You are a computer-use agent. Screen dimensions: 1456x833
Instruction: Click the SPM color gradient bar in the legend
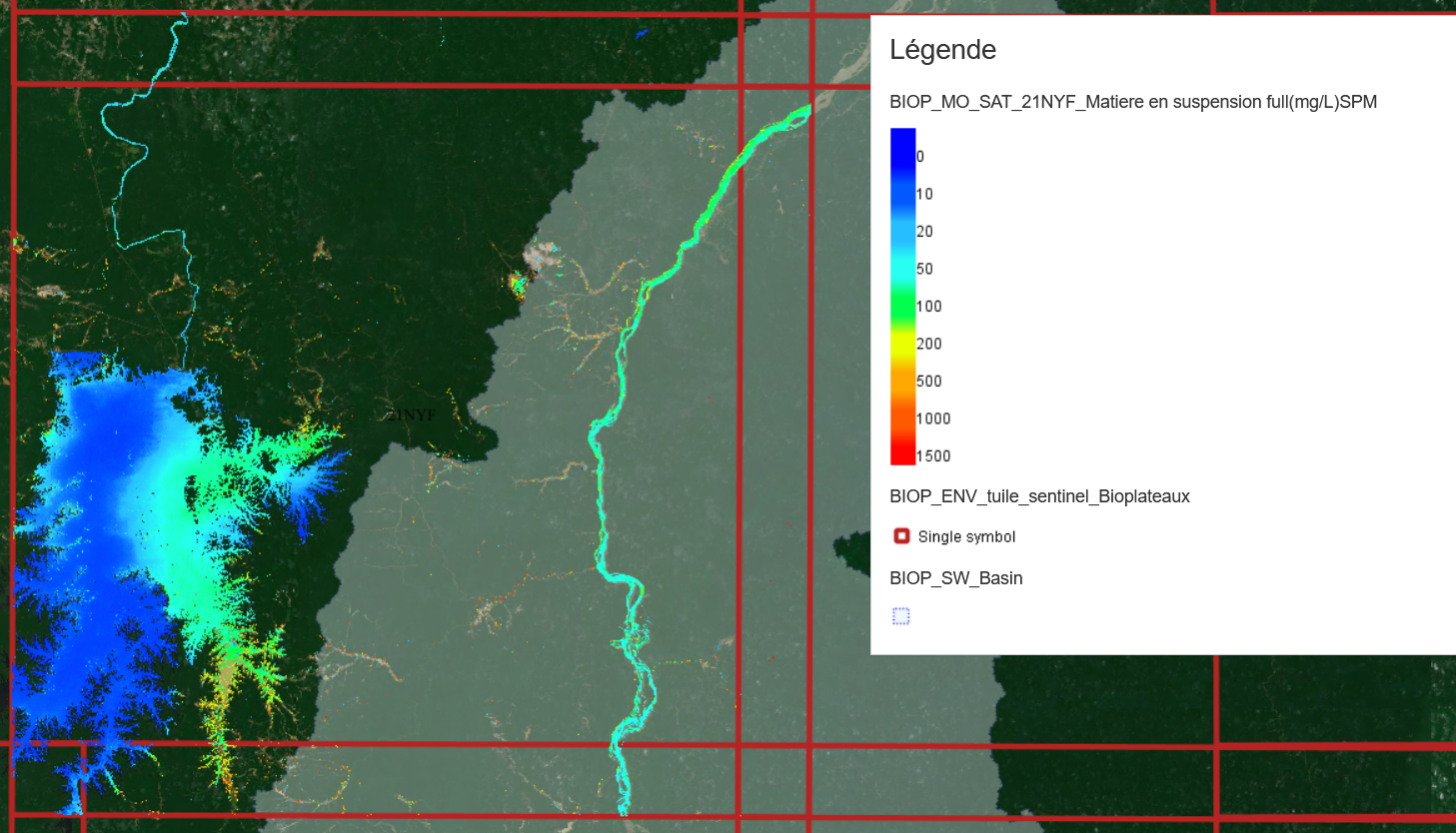902,297
